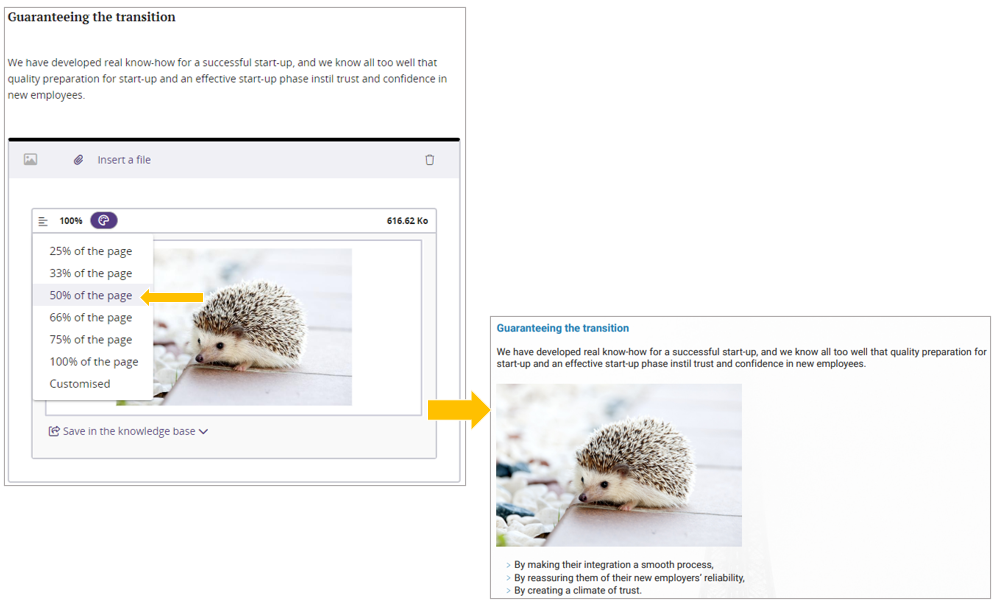Image resolution: width=997 pixels, height=611 pixels.
Task: Set image size to 50% of the page
Action: coord(91,295)
